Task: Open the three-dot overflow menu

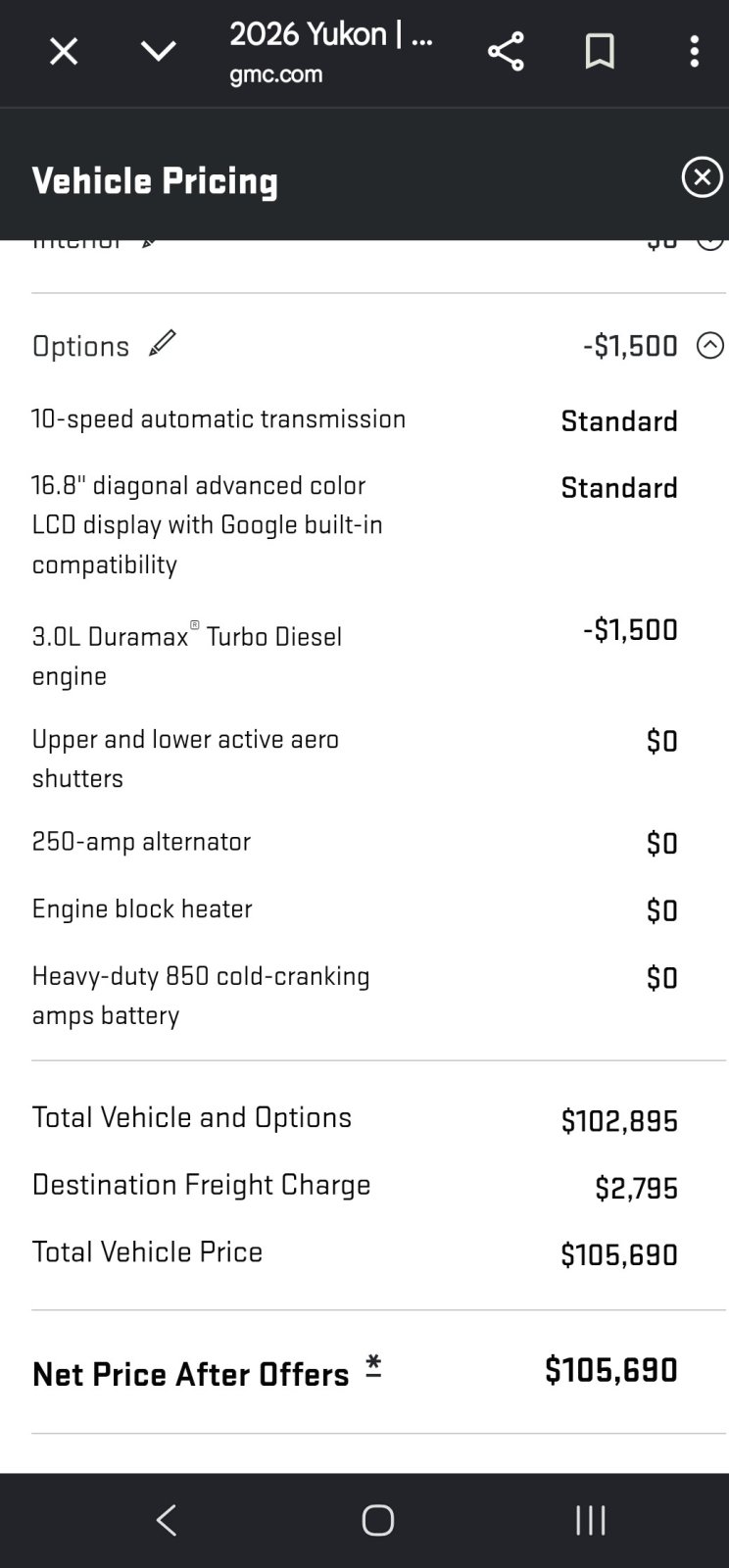Action: point(694,51)
